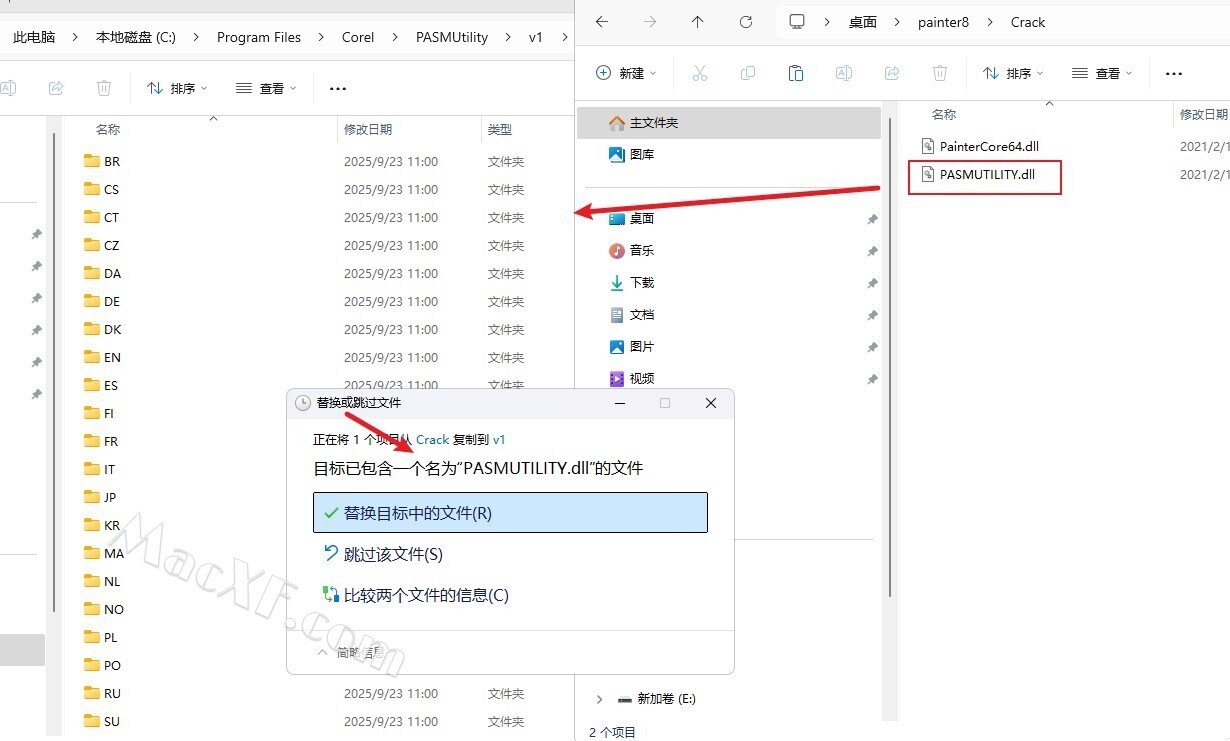The width and height of the screenshot is (1230, 741).
Task: Click the Delete trash icon in left toolbar
Action: [x=104, y=88]
